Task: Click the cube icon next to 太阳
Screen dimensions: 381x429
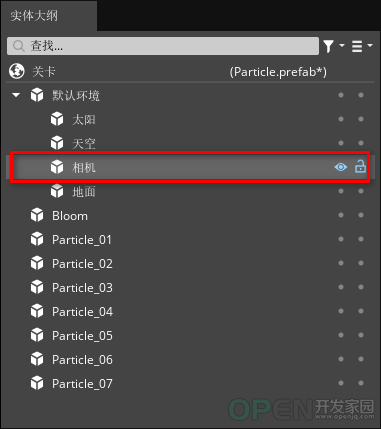Action: pyautogui.click(x=57, y=119)
